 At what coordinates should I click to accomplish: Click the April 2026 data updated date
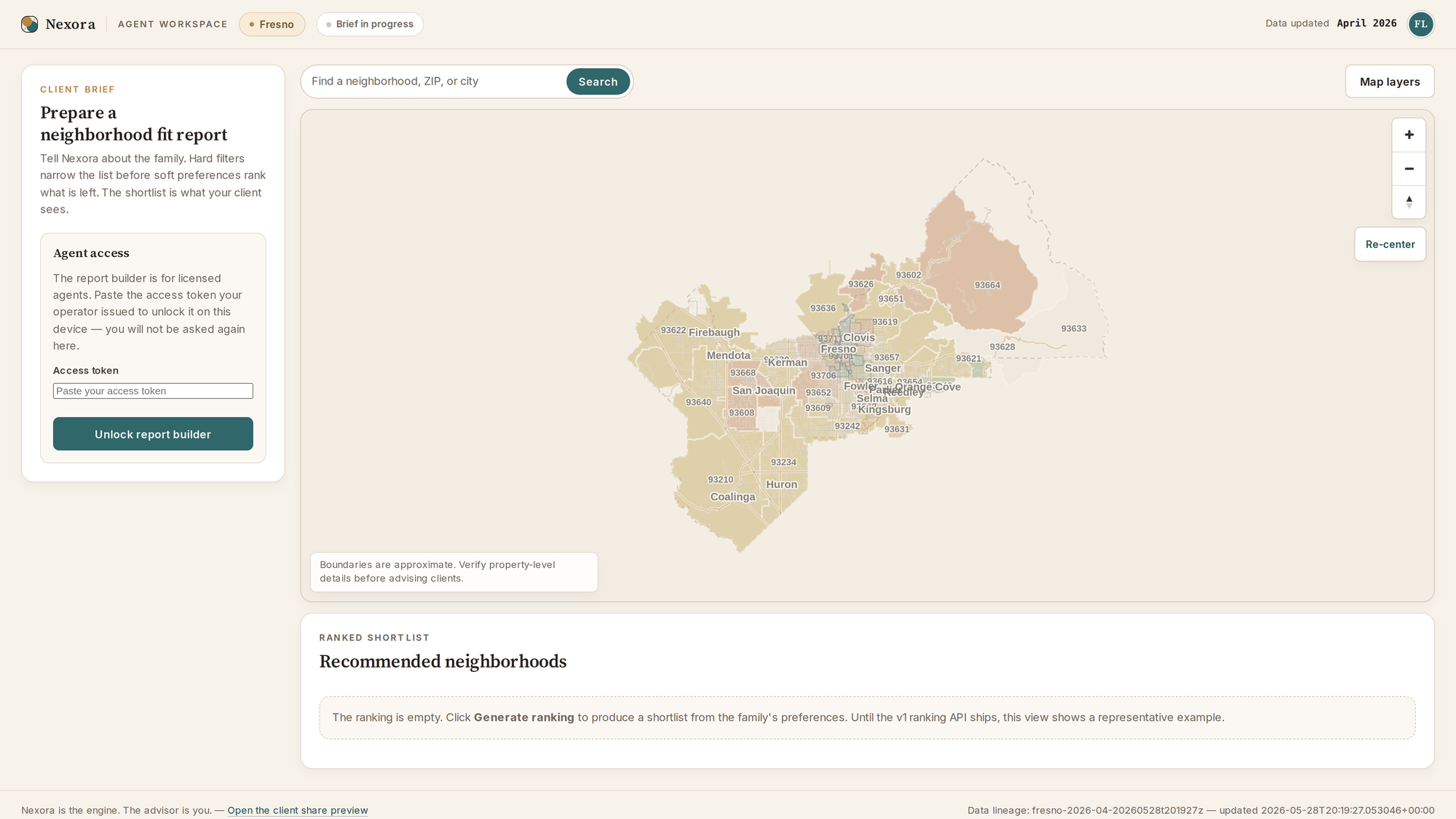point(1366,23)
